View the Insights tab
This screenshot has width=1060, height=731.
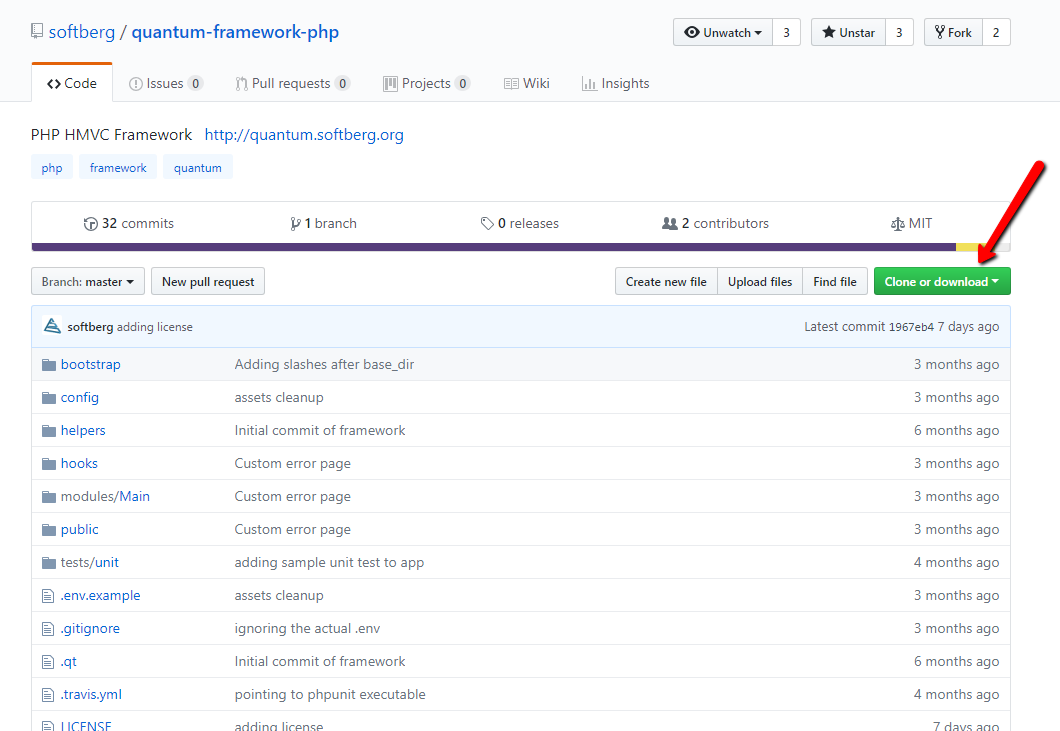point(615,83)
